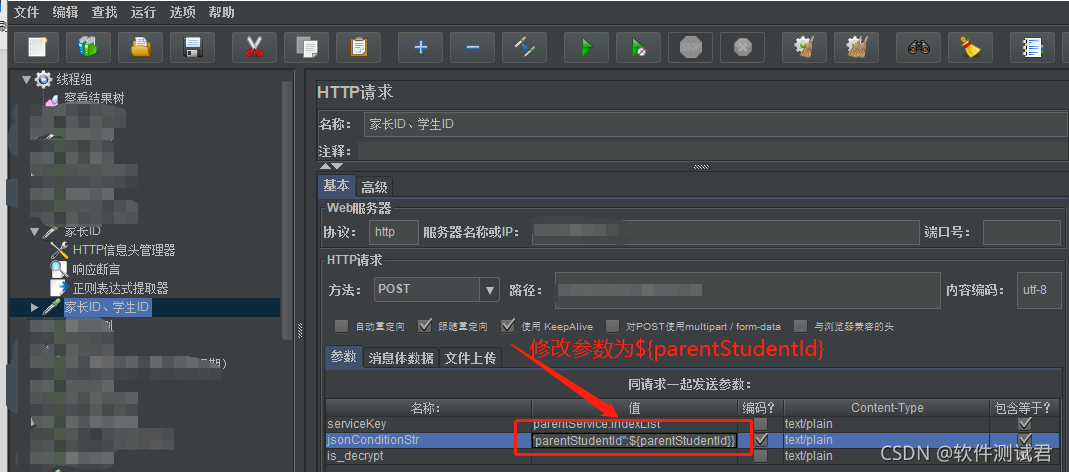Collapse all tree nodes with minus icon
This screenshot has height=472, width=1069.
coord(472,48)
